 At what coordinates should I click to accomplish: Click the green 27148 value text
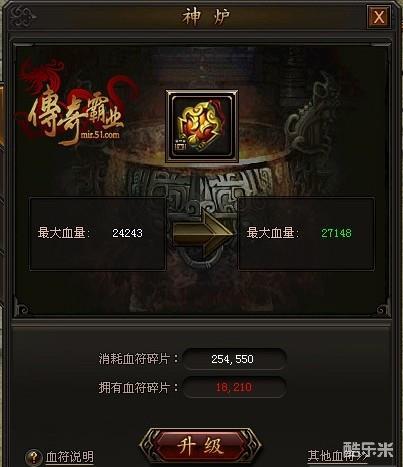click(336, 233)
